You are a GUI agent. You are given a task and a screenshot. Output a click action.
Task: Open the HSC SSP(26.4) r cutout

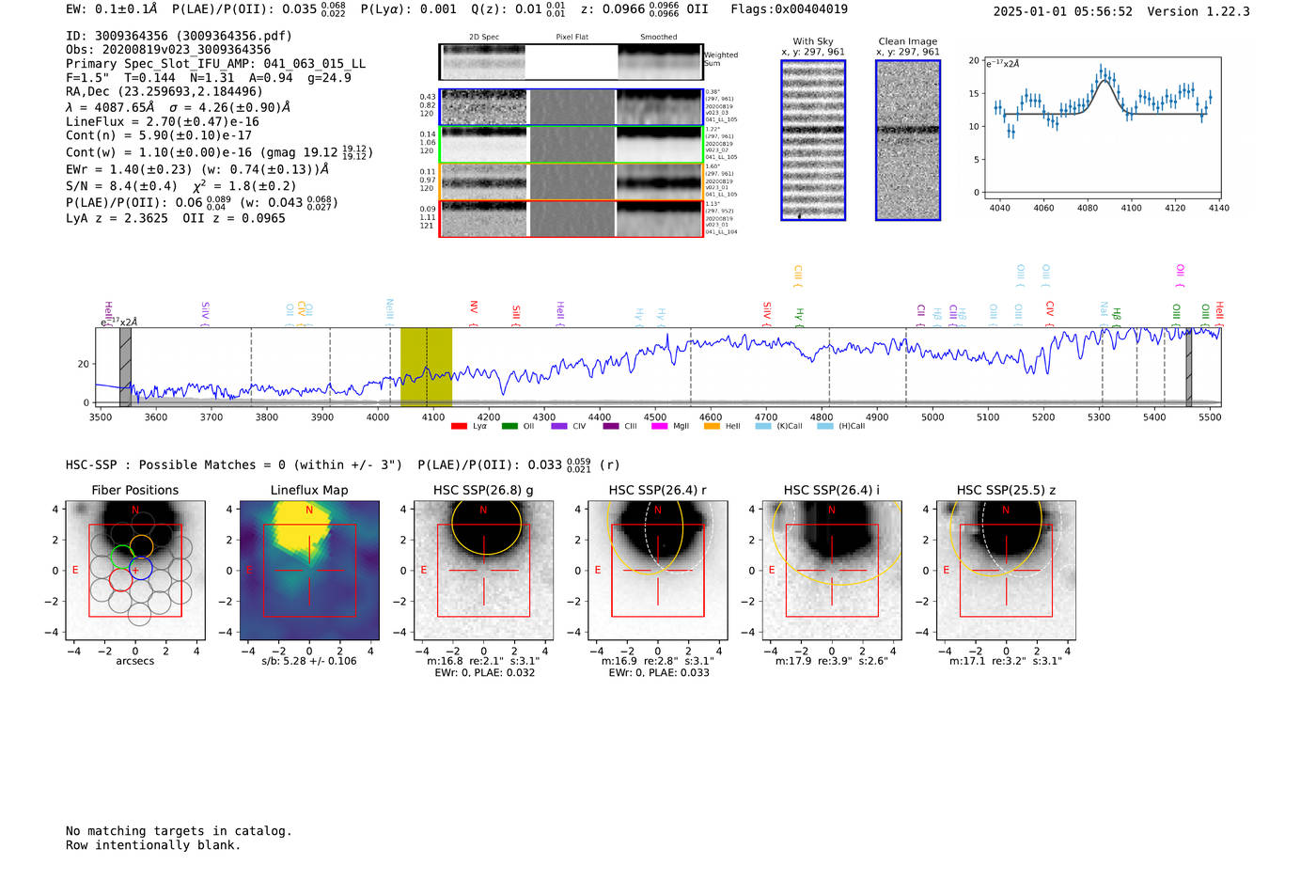tap(658, 571)
